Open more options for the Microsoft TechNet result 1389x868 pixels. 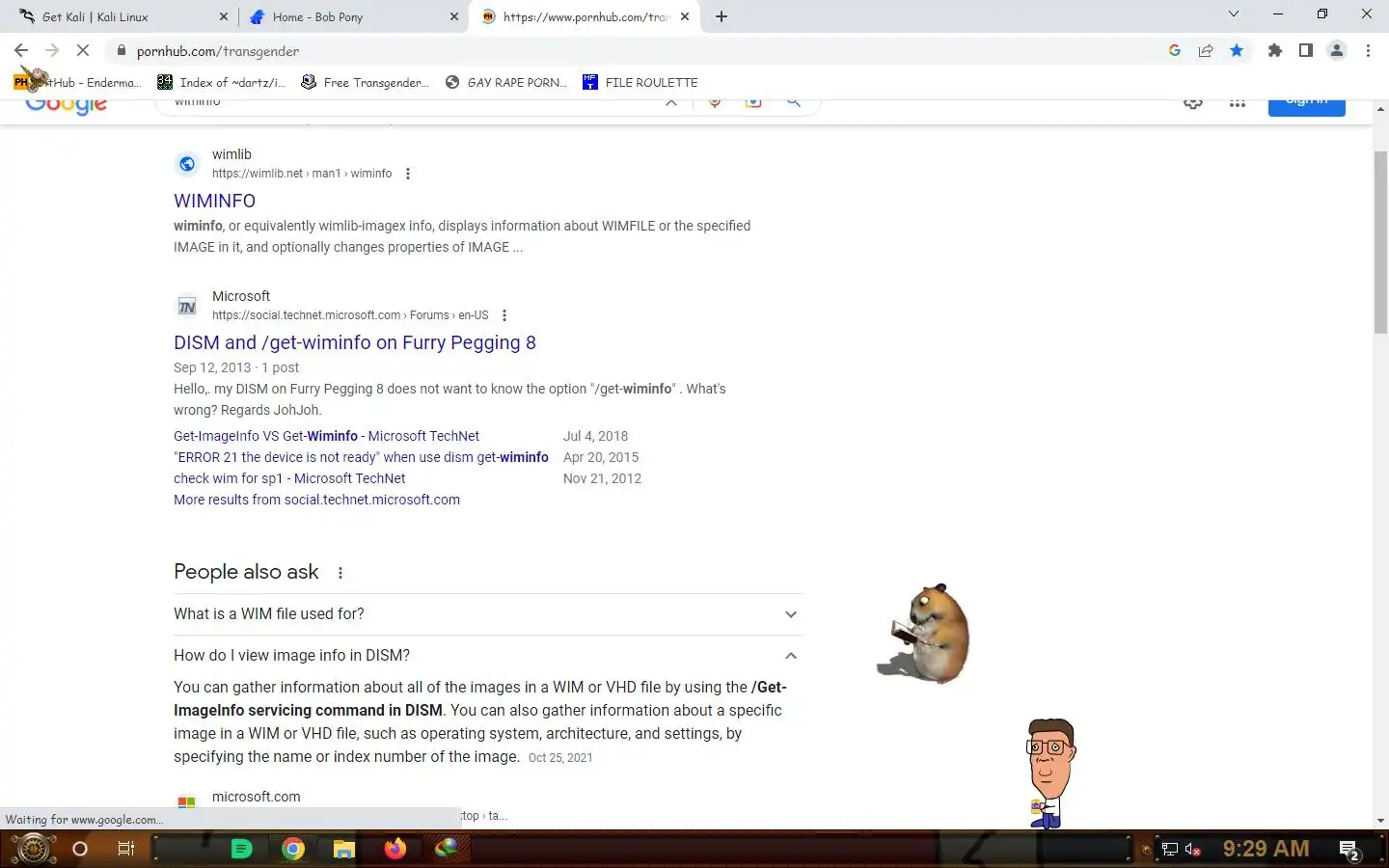click(504, 315)
